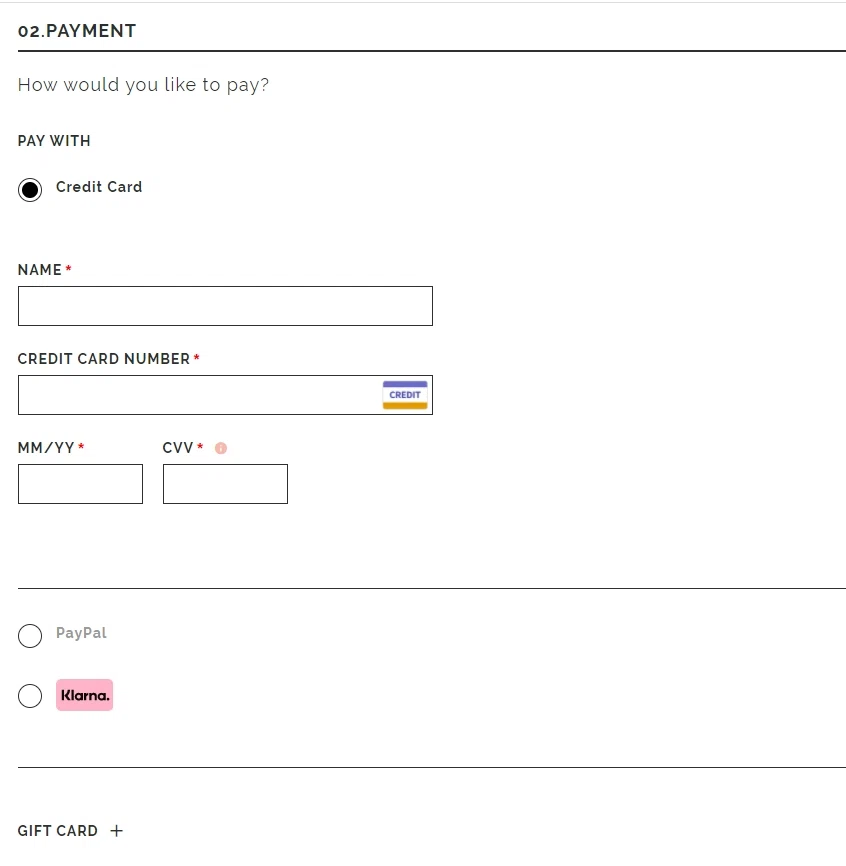Click the pink Klarna logo
The image size is (846, 866).
tap(84, 695)
